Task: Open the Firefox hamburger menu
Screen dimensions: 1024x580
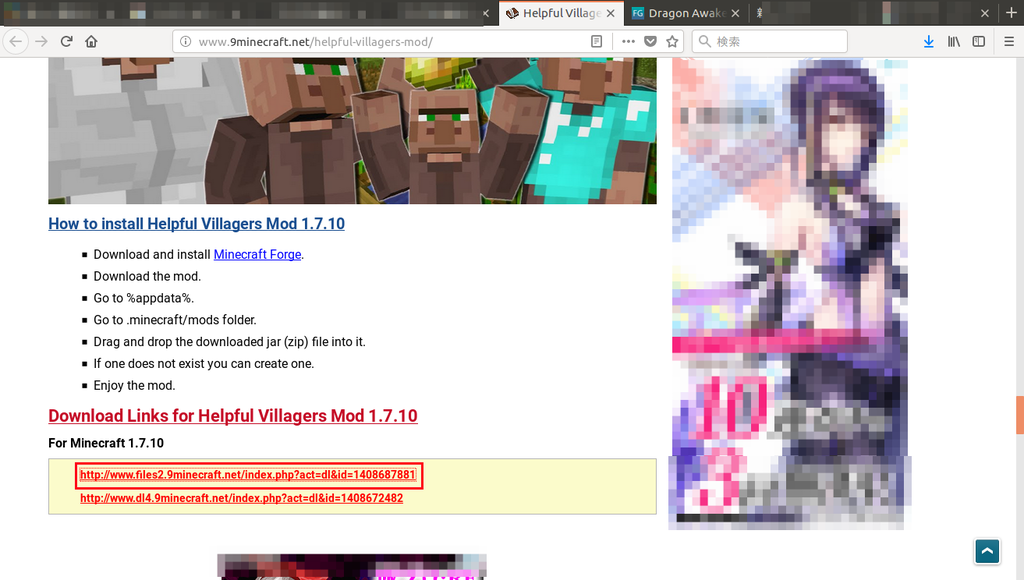Action: tap(1009, 41)
